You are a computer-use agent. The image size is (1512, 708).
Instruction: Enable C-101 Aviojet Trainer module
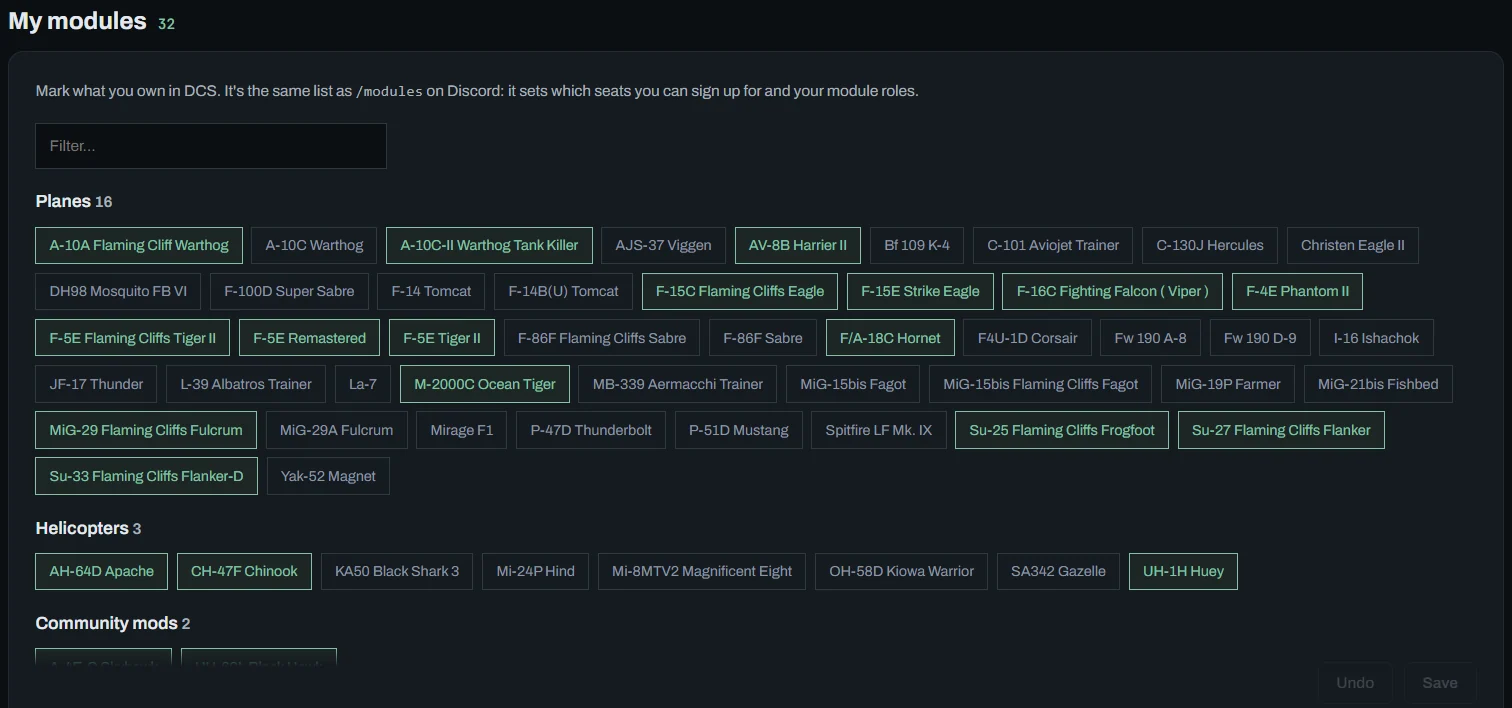1053,245
